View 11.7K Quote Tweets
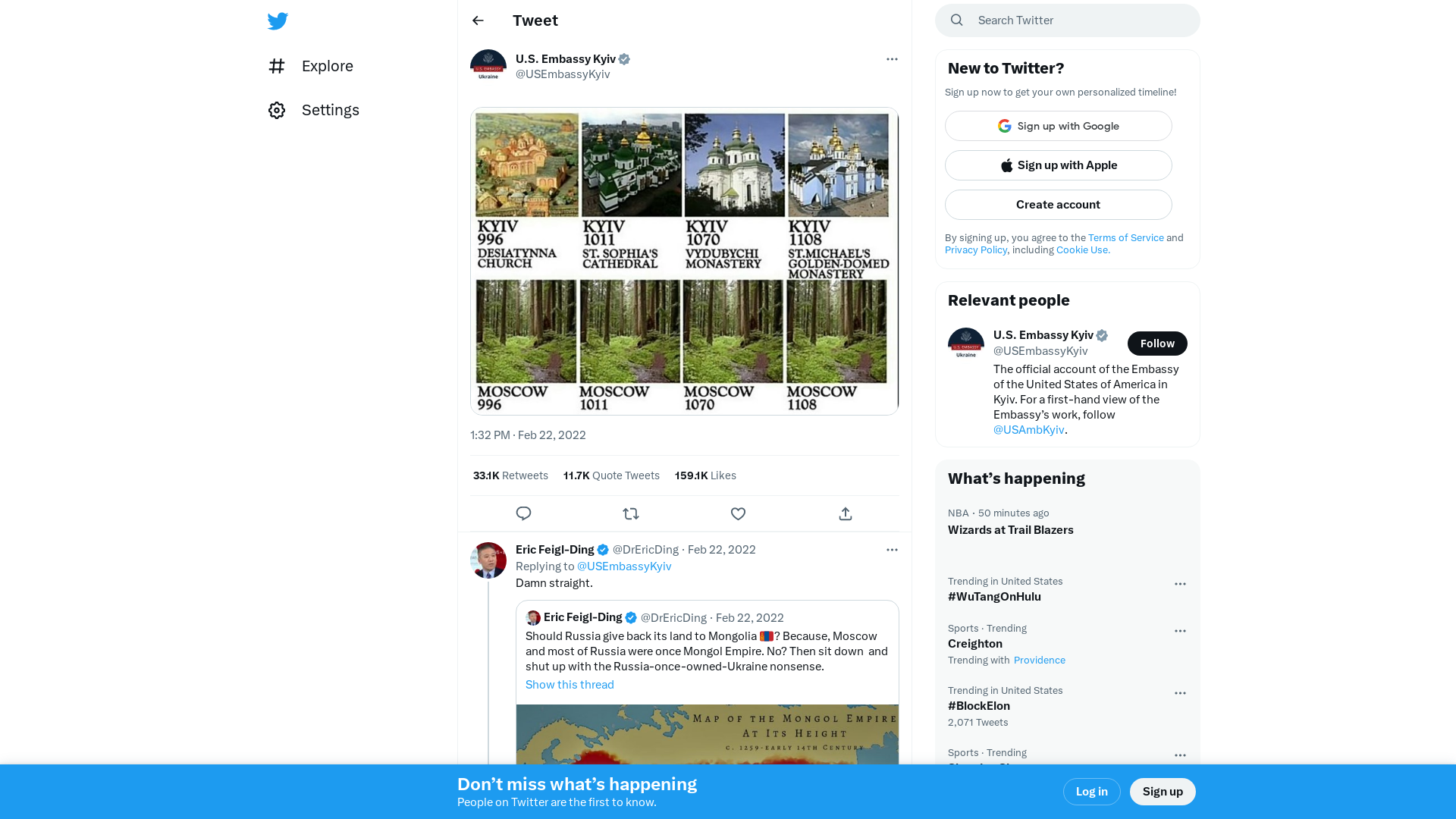This screenshot has height=819, width=1456. pos(611,475)
